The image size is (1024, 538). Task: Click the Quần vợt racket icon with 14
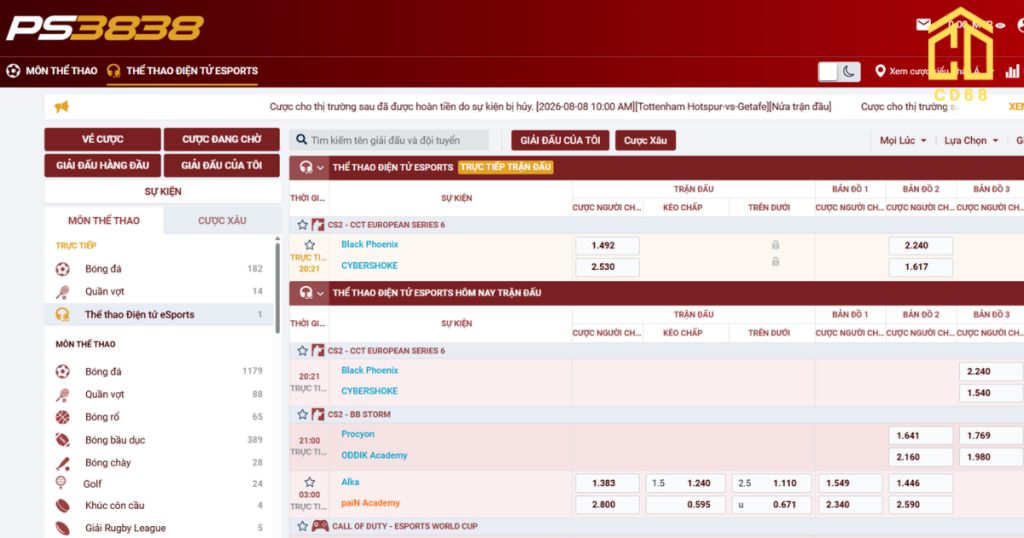pos(63,291)
